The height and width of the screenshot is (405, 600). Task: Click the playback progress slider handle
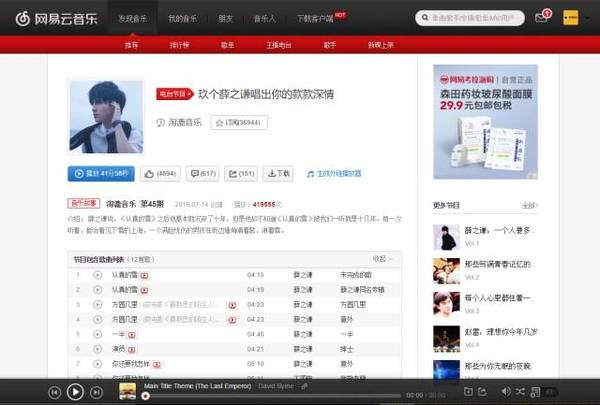[x=145, y=396]
